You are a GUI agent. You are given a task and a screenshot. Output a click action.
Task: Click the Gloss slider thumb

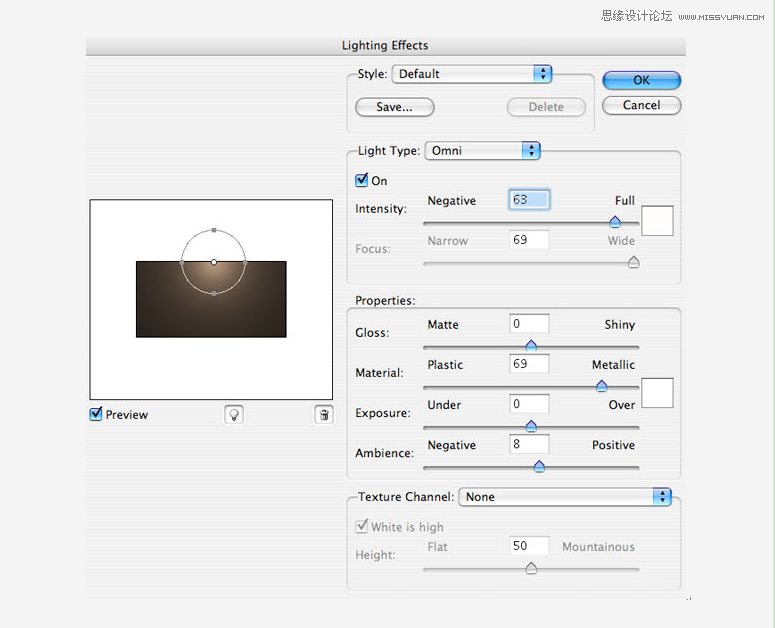531,346
